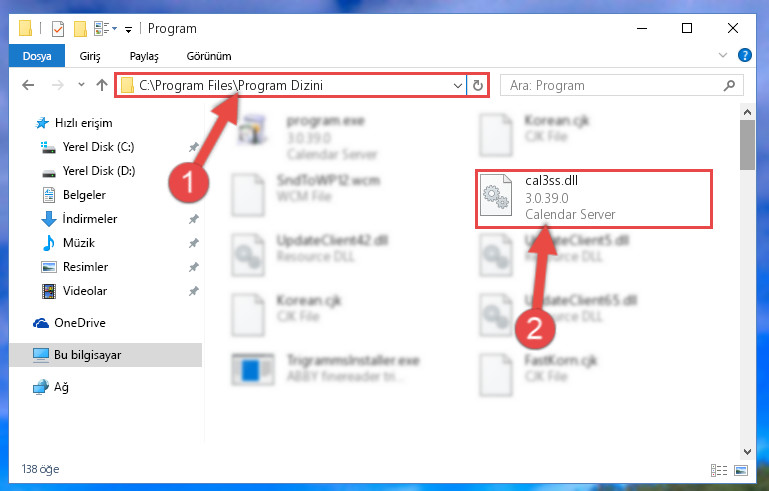Switch to details view layout icon
769x491 pixels.
pyautogui.click(x=719, y=470)
